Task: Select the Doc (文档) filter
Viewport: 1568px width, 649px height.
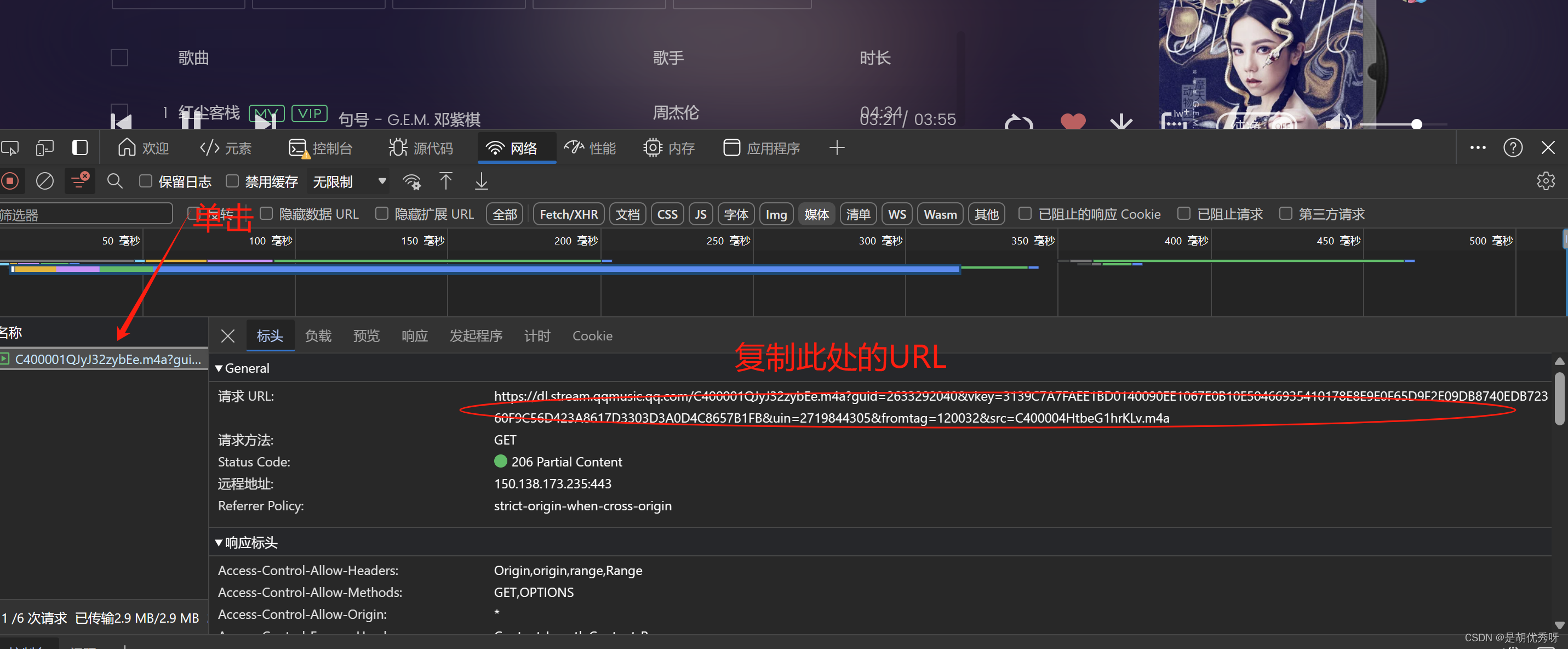Action: click(x=627, y=214)
